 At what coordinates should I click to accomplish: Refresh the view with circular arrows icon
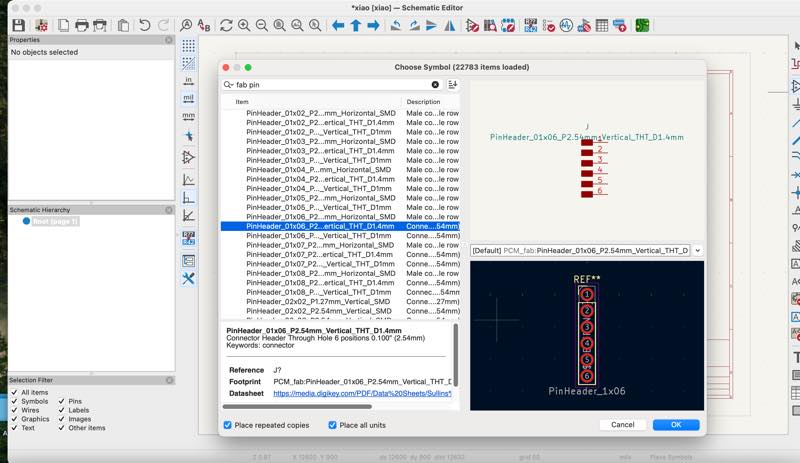coord(226,25)
